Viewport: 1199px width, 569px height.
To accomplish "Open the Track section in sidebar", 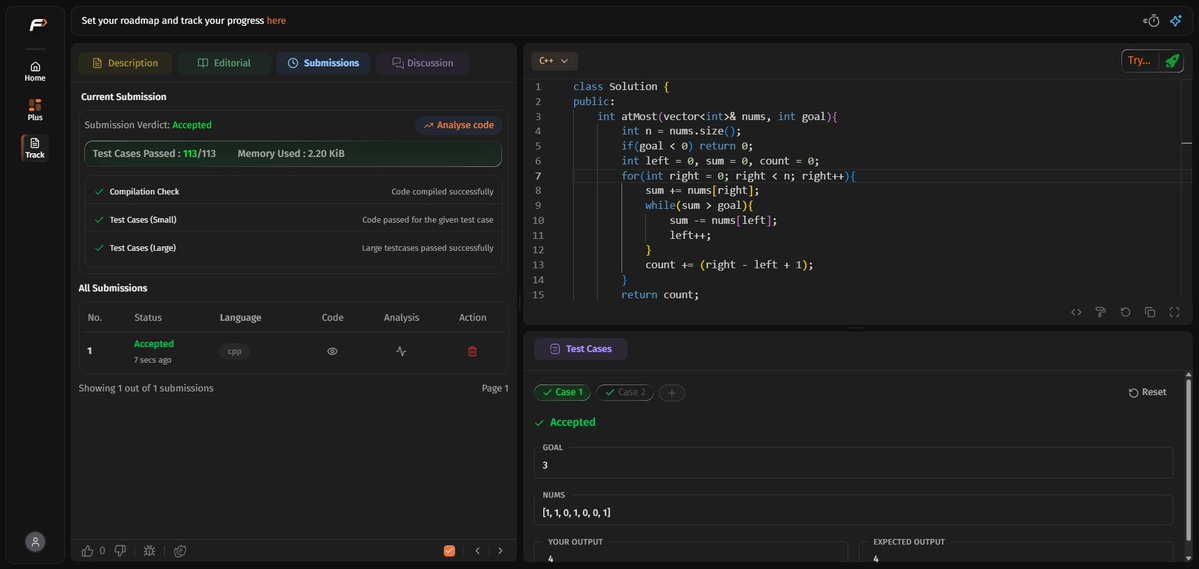I will click(x=35, y=148).
